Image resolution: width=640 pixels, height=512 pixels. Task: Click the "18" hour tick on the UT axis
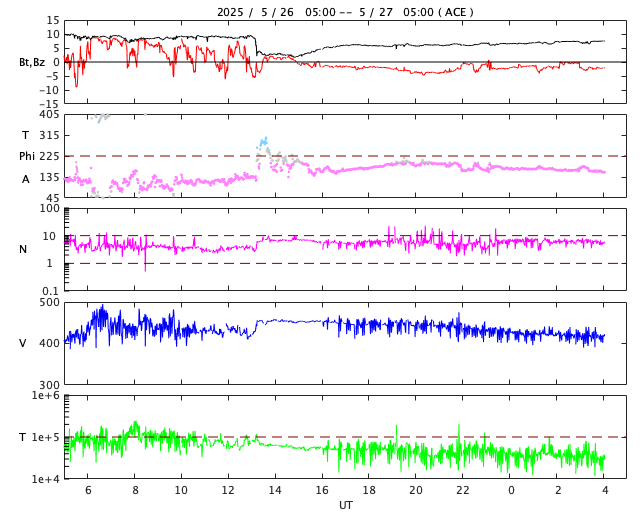click(x=369, y=490)
